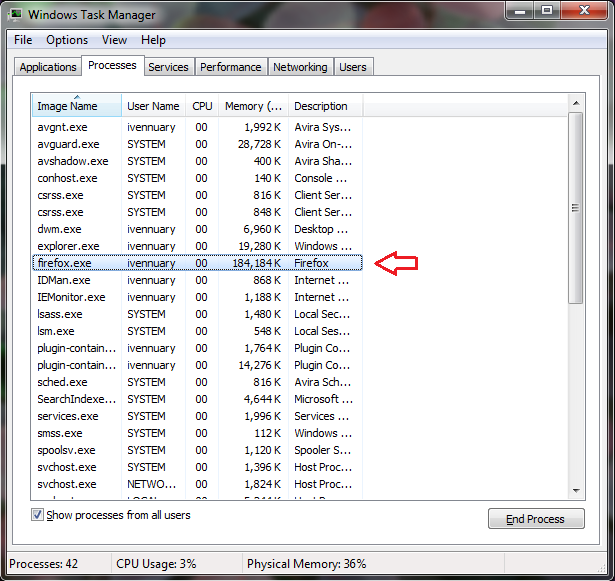
Task: Select the IDMan.exe process
Action: coord(197,280)
